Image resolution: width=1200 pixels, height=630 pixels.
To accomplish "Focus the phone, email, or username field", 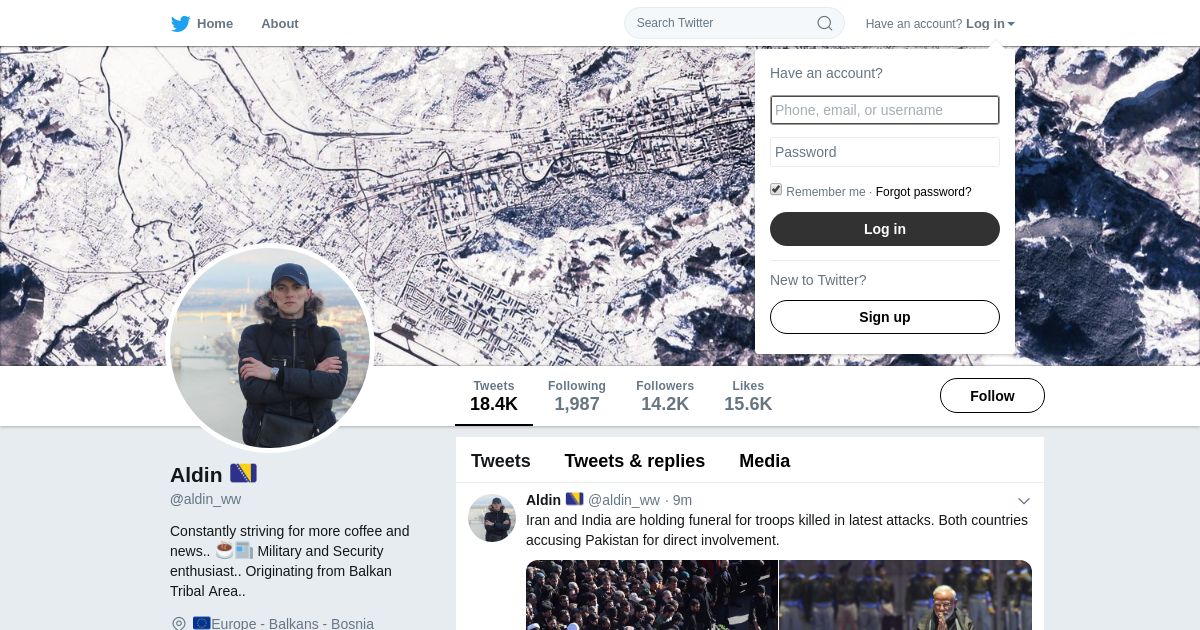I will pos(885,110).
